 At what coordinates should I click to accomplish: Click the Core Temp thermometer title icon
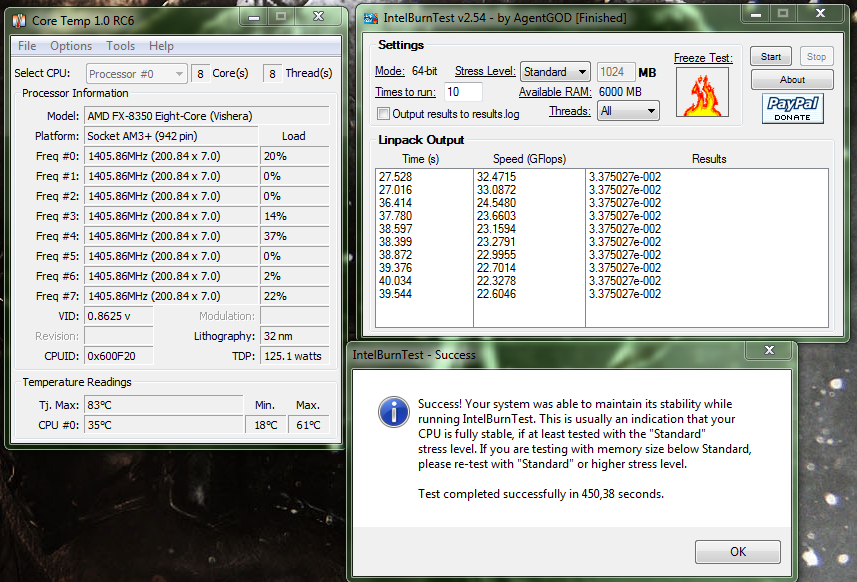click(x=19, y=21)
